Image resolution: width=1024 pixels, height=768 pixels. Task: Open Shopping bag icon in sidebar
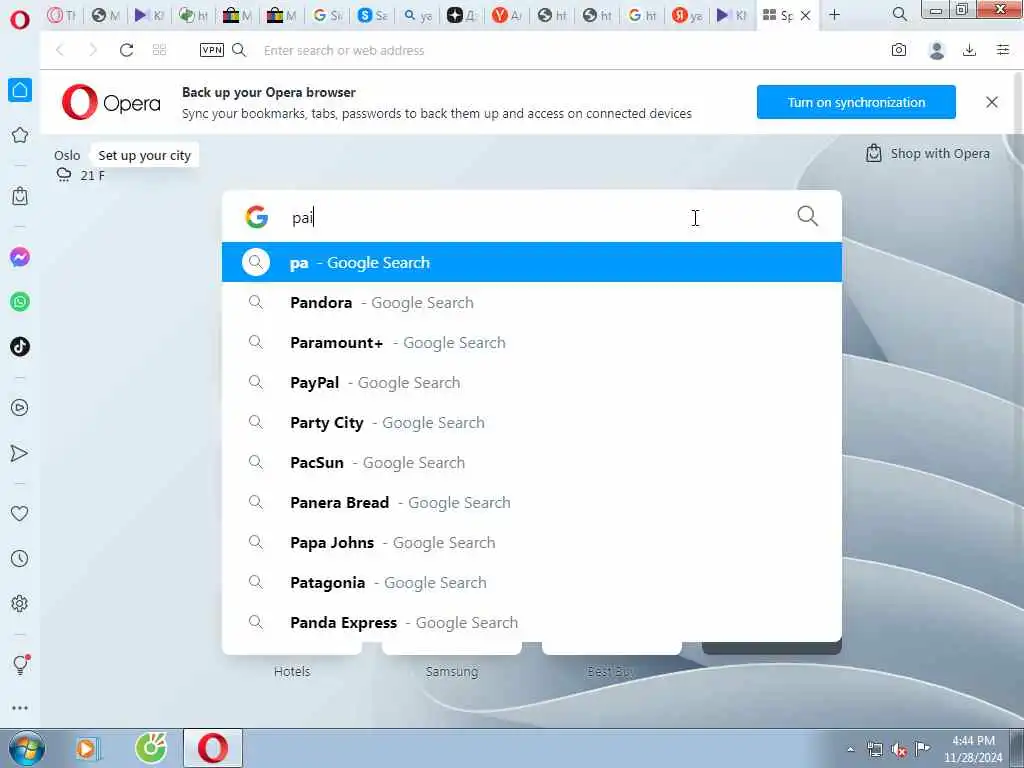20,196
